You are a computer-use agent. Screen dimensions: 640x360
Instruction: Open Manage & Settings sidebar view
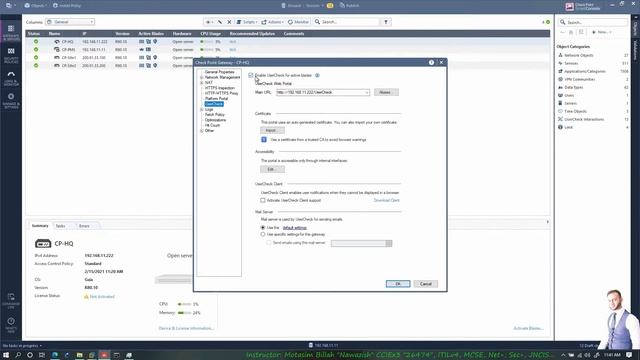[11, 100]
